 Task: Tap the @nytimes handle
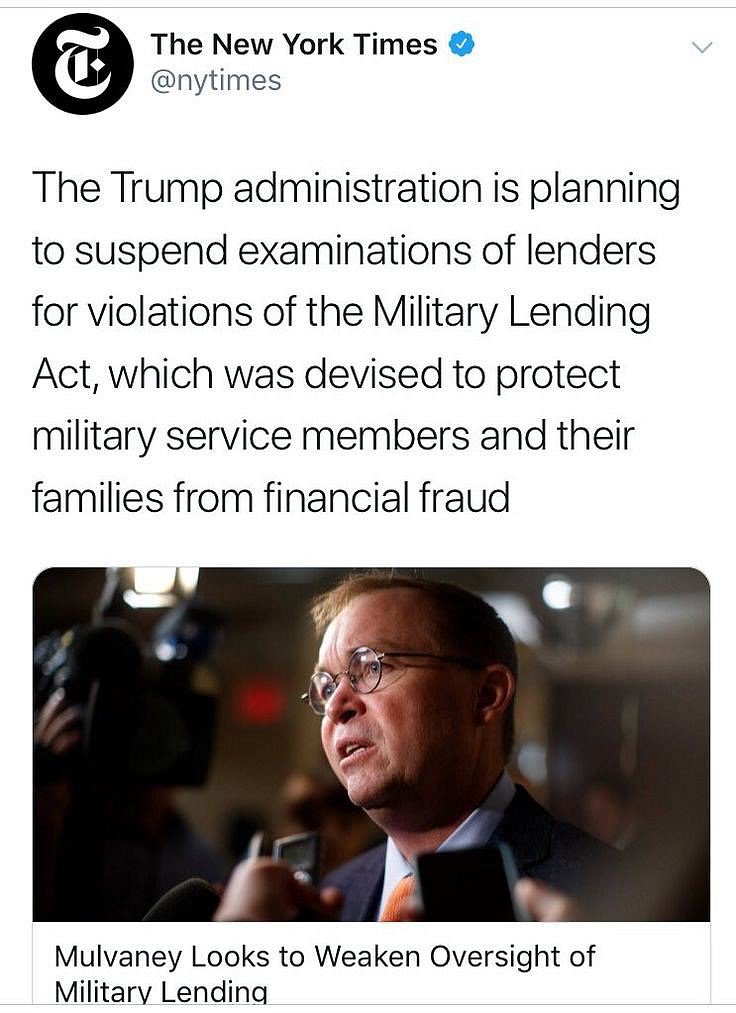coord(215,81)
